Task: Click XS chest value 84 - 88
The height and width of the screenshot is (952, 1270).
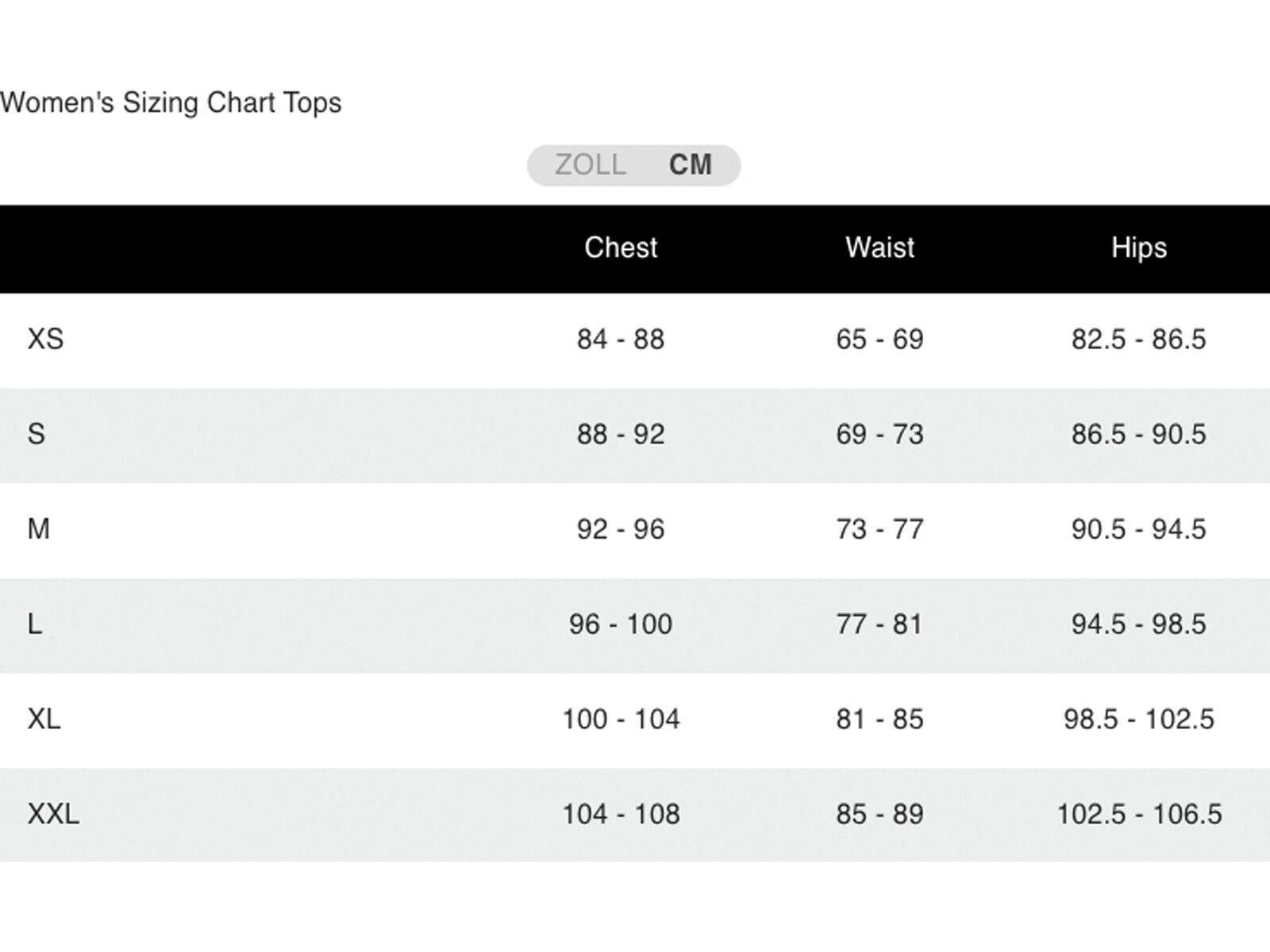Action: [621, 340]
